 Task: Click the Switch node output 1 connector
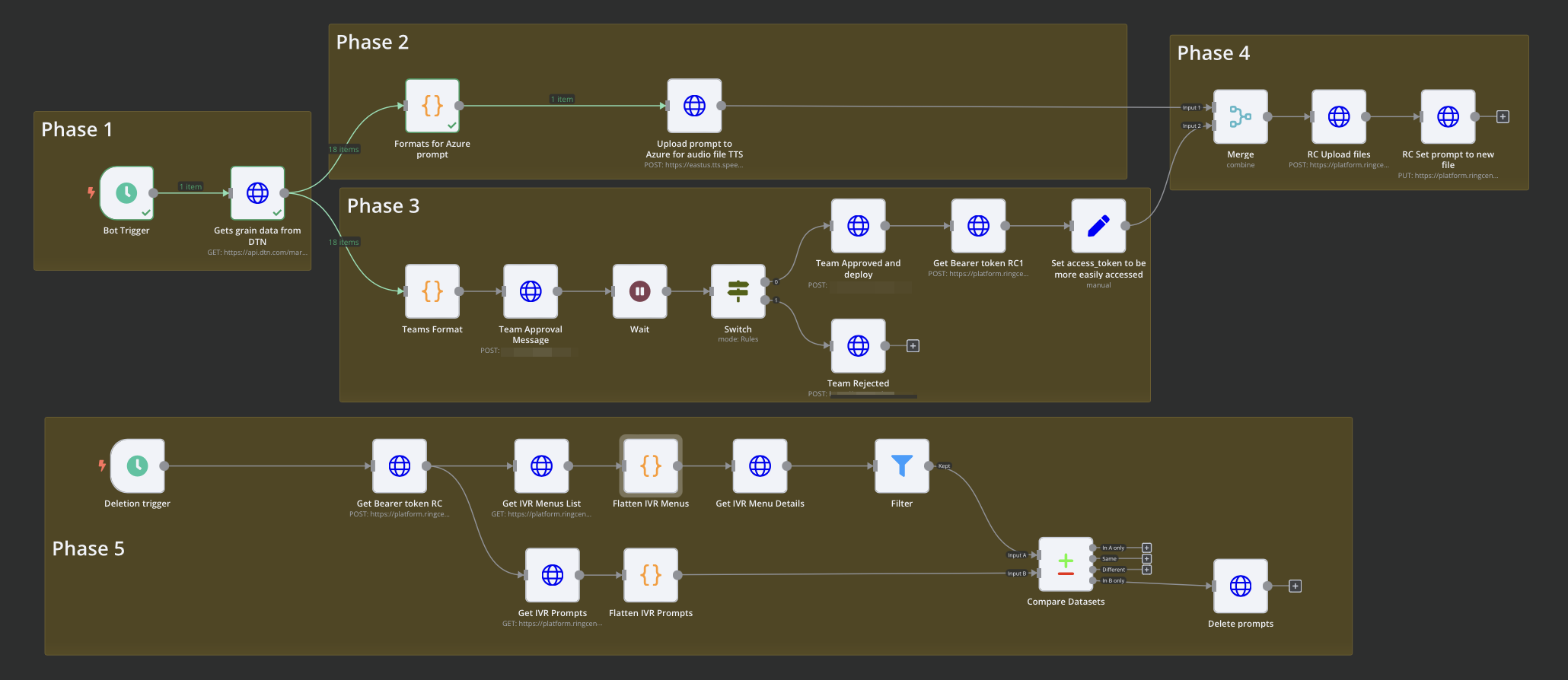pos(765,300)
